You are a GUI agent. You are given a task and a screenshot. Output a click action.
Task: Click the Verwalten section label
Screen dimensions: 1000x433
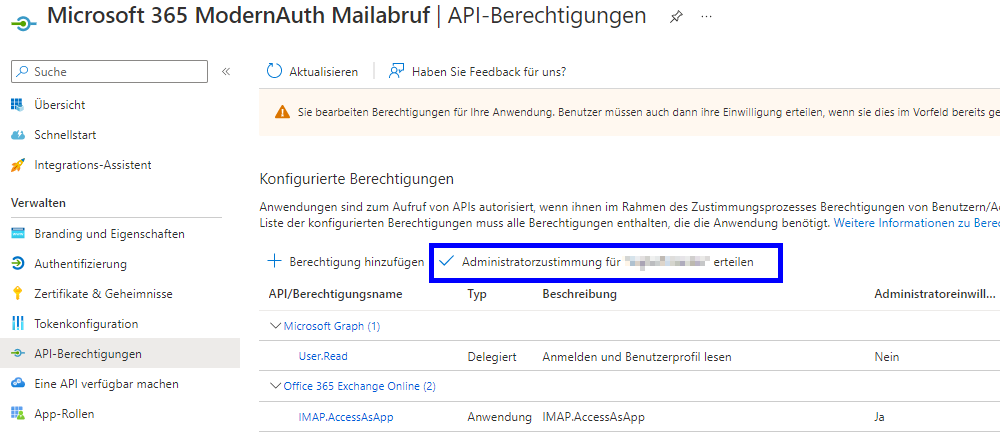[39, 203]
